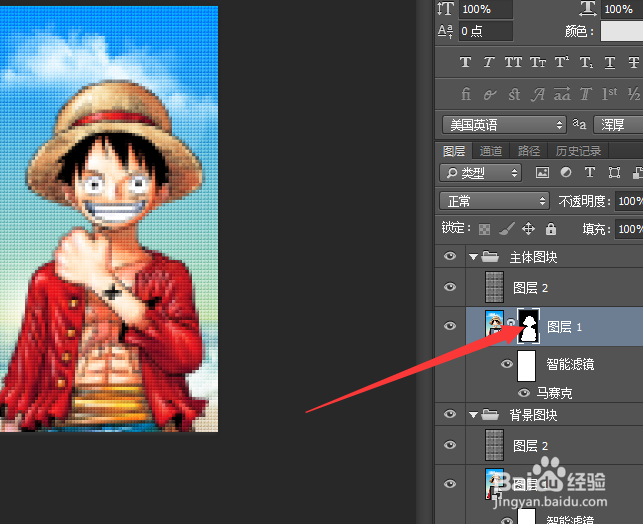This screenshot has width=643, height=524.
Task: Enable stylistic alternates aa option
Action: [x=562, y=93]
